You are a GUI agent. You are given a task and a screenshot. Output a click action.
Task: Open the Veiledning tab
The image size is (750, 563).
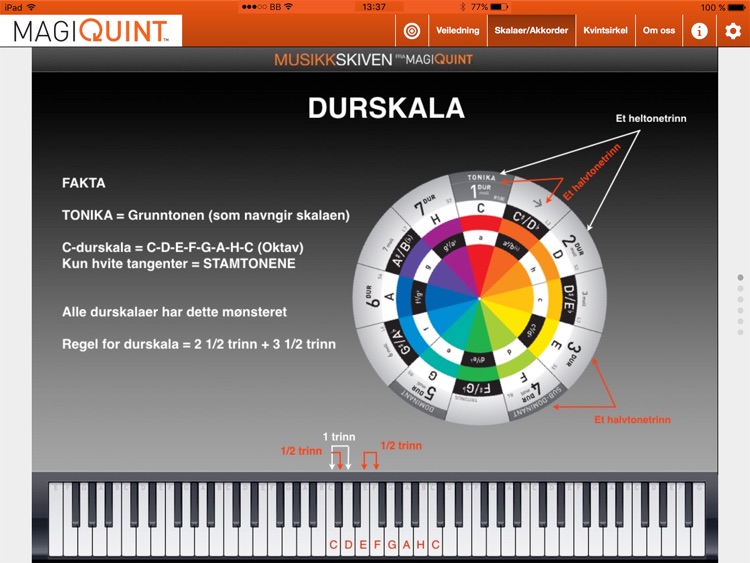pyautogui.click(x=458, y=31)
